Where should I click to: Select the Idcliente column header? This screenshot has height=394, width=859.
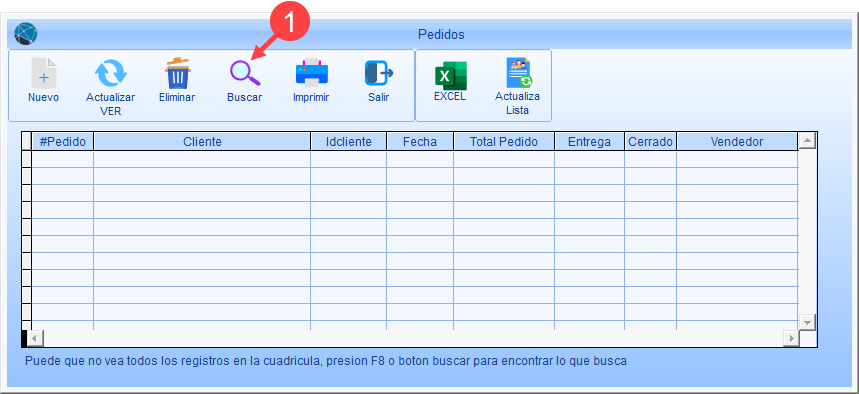click(348, 141)
